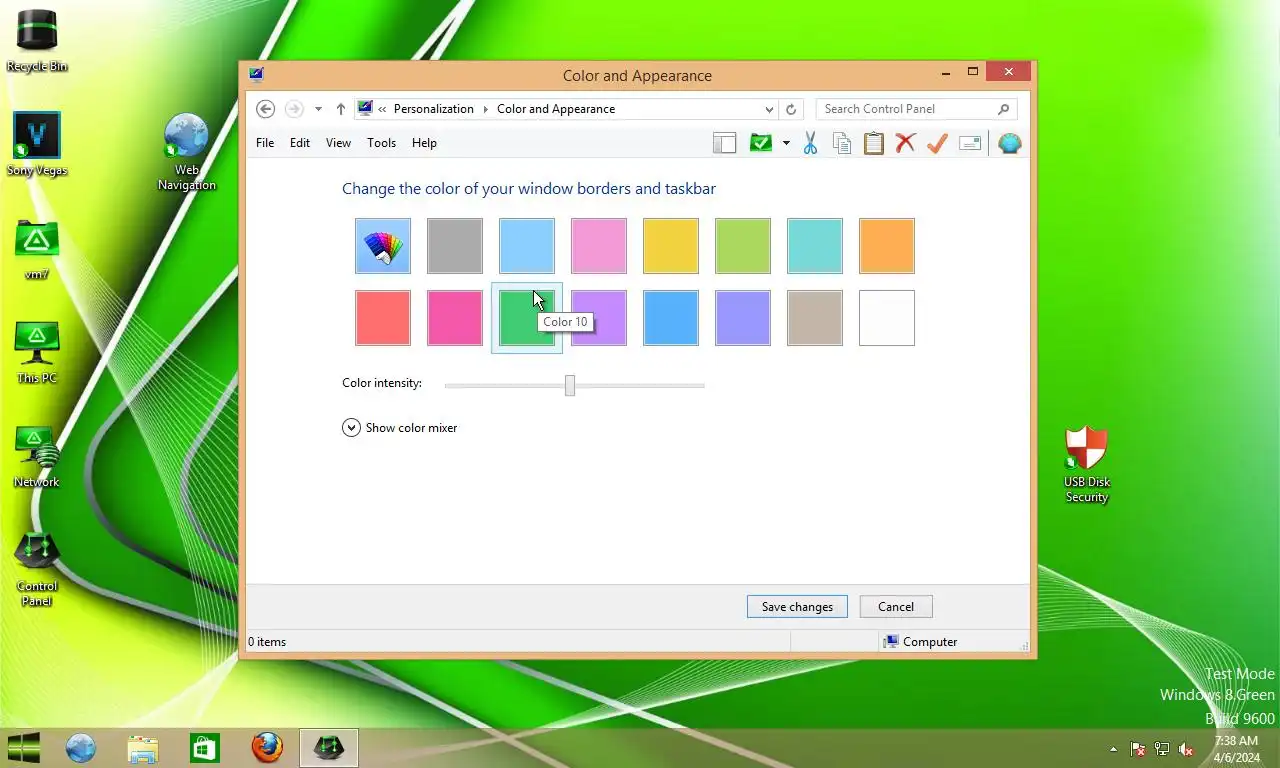Open the Edit menu
1280x768 pixels.
pos(300,143)
